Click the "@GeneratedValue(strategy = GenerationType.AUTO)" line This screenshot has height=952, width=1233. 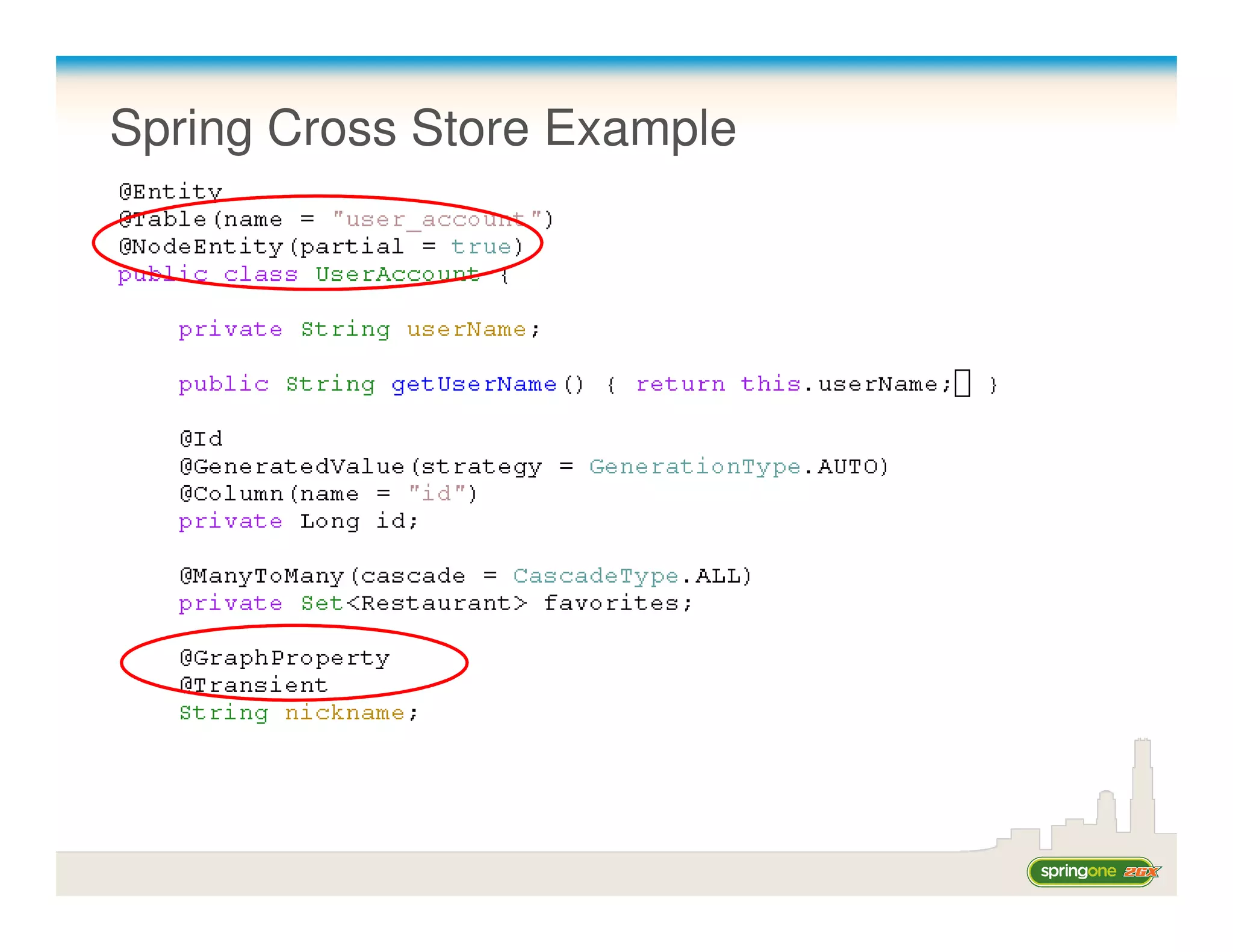[534, 466]
